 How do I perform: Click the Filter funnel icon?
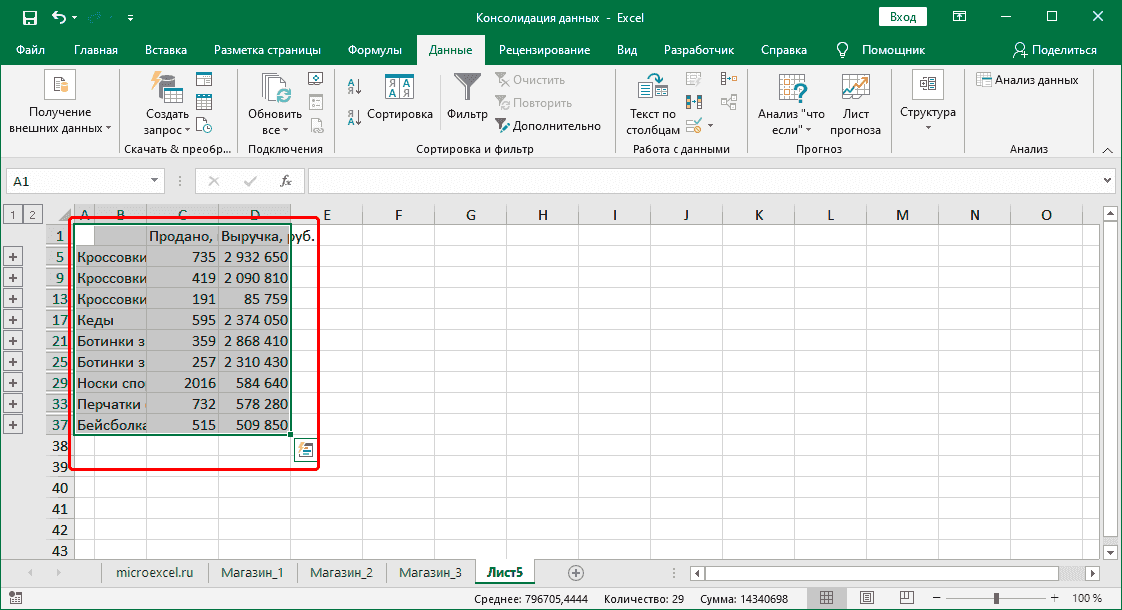(x=466, y=87)
